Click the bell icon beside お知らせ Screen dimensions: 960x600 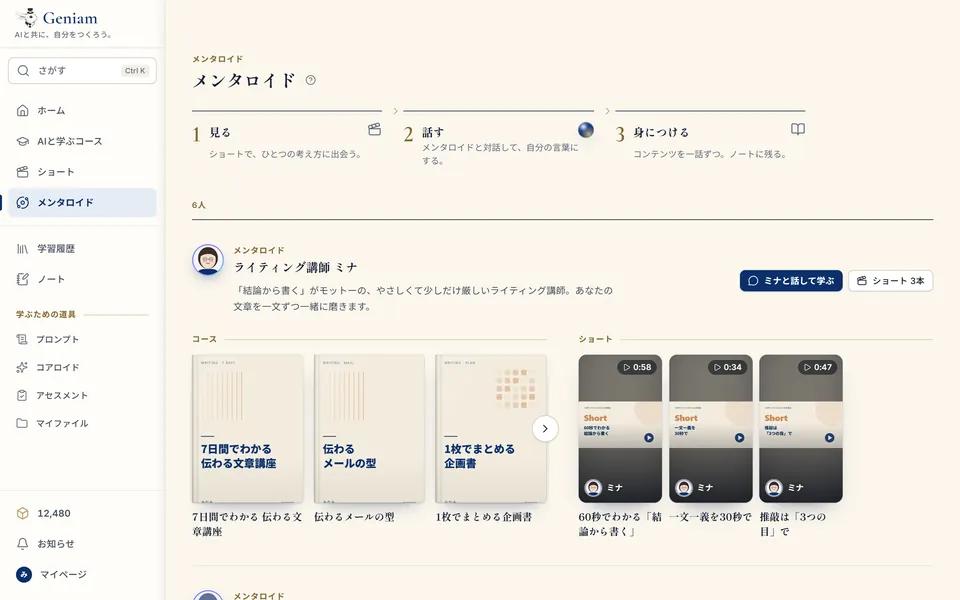click(23, 544)
